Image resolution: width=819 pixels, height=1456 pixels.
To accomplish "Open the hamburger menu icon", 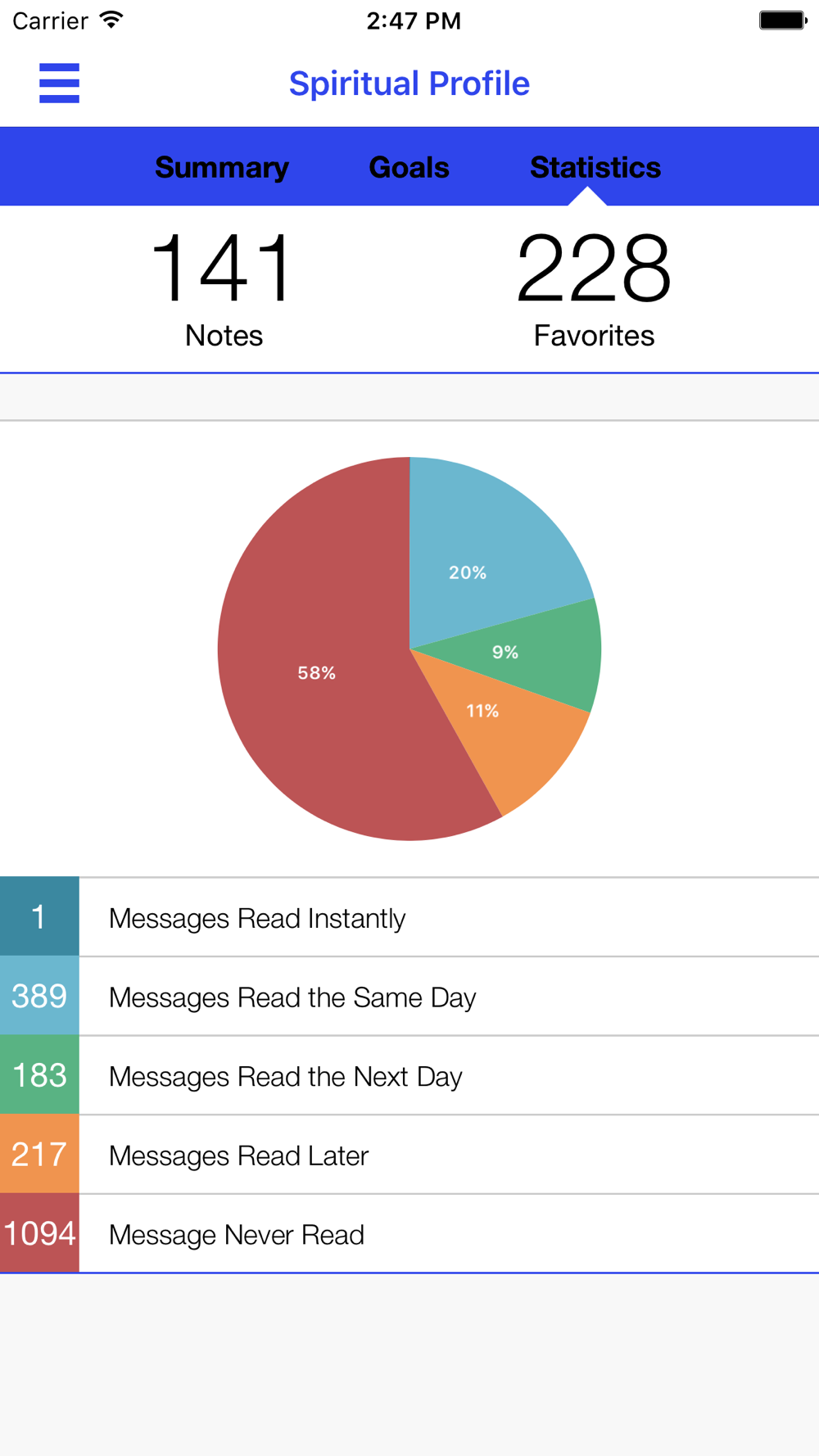I will tap(59, 83).
